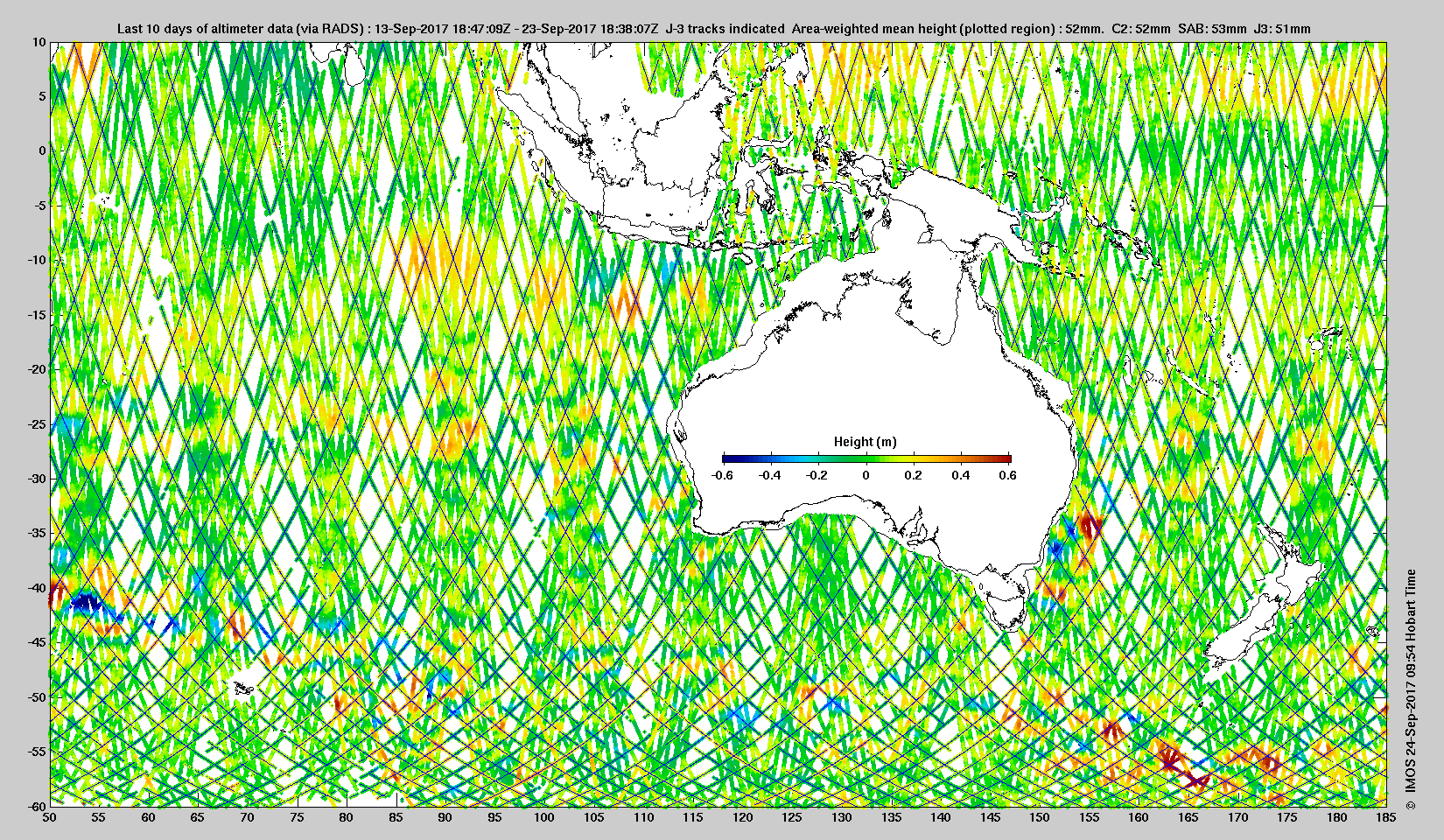Click the IMOS 24-Sep-2017 Hobart Time credit

tap(1409, 689)
